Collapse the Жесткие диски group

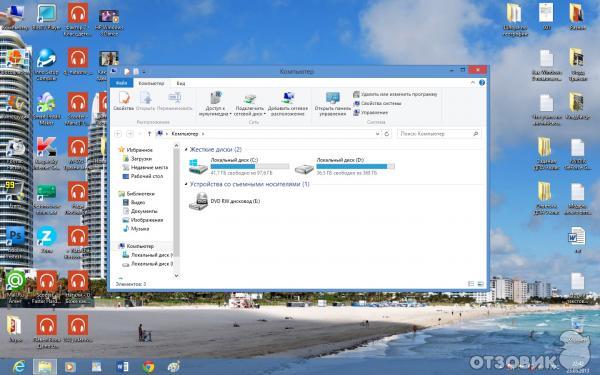click(x=186, y=150)
